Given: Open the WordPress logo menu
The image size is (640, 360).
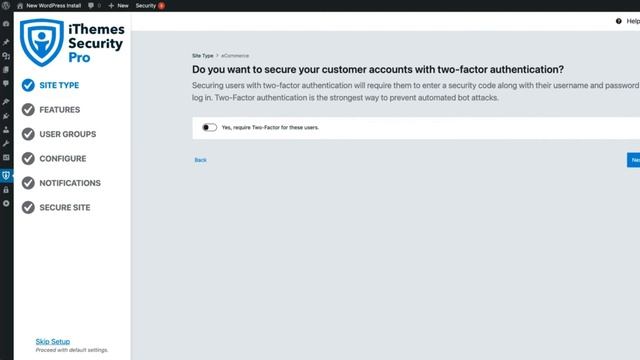Looking at the screenshot, I should pyautogui.click(x=6, y=6).
